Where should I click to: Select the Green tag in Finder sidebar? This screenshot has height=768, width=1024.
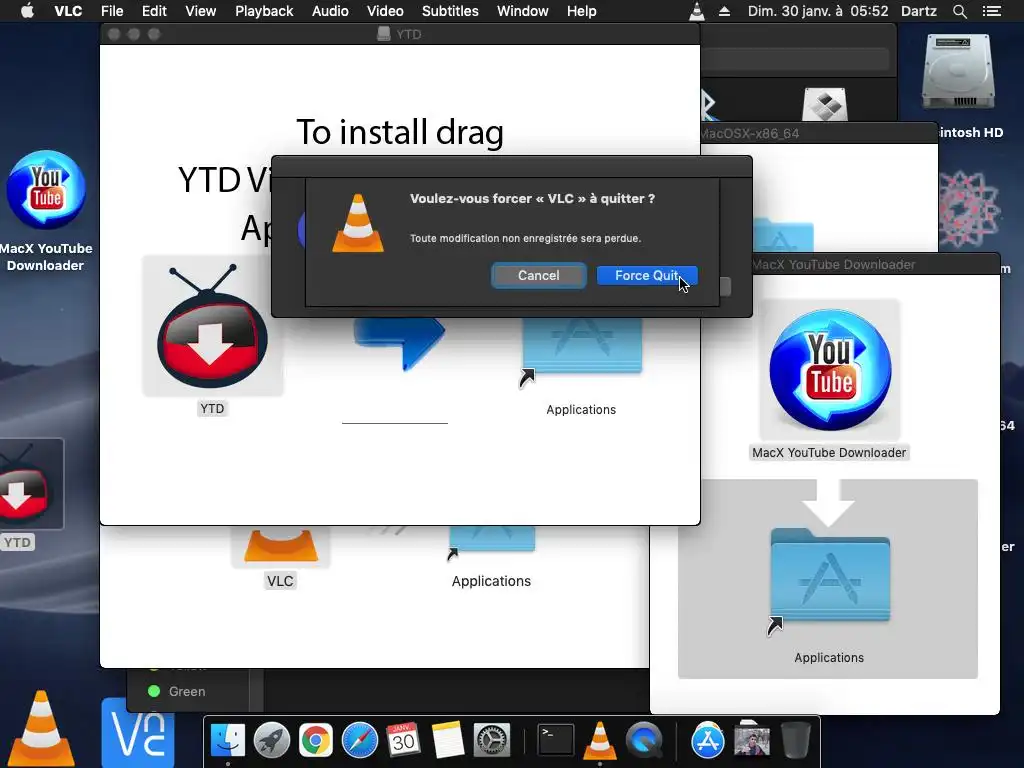tap(177, 691)
